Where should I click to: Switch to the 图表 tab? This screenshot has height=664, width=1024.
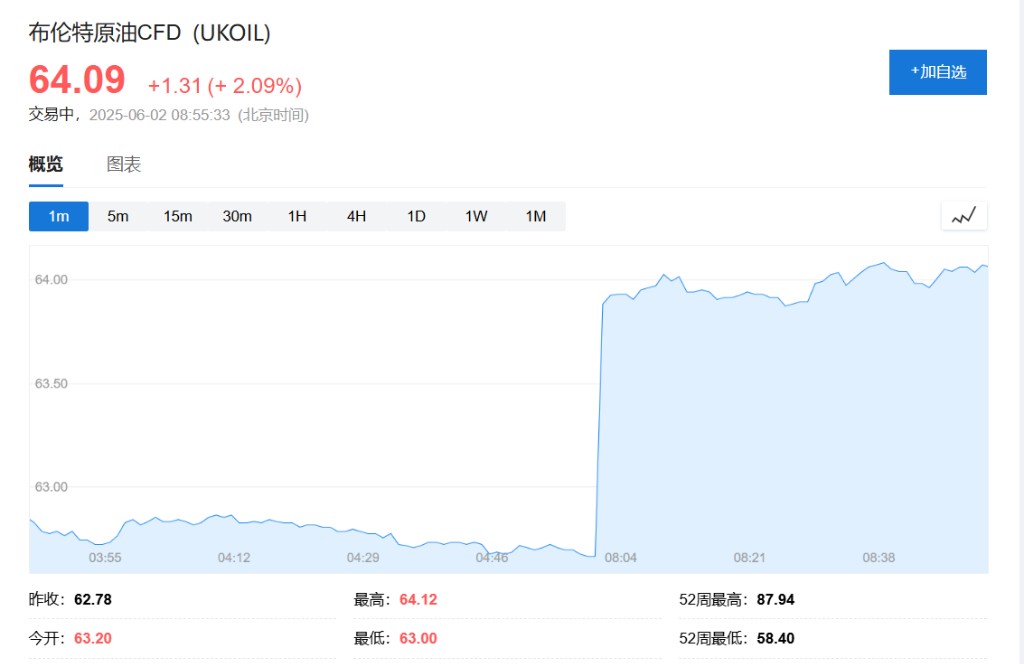[123, 164]
